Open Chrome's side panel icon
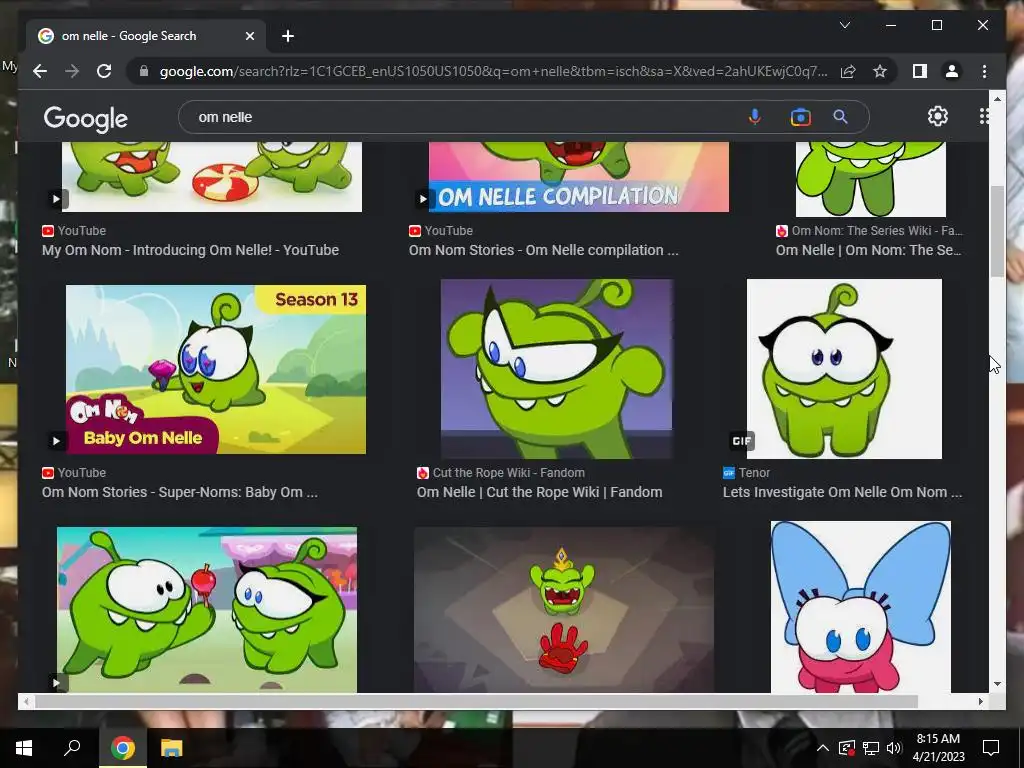This screenshot has width=1024, height=768. coord(920,71)
